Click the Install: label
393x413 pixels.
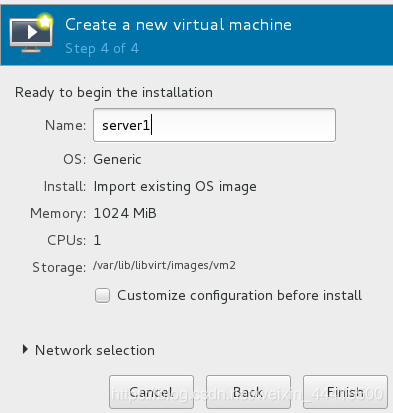[x=65, y=186]
